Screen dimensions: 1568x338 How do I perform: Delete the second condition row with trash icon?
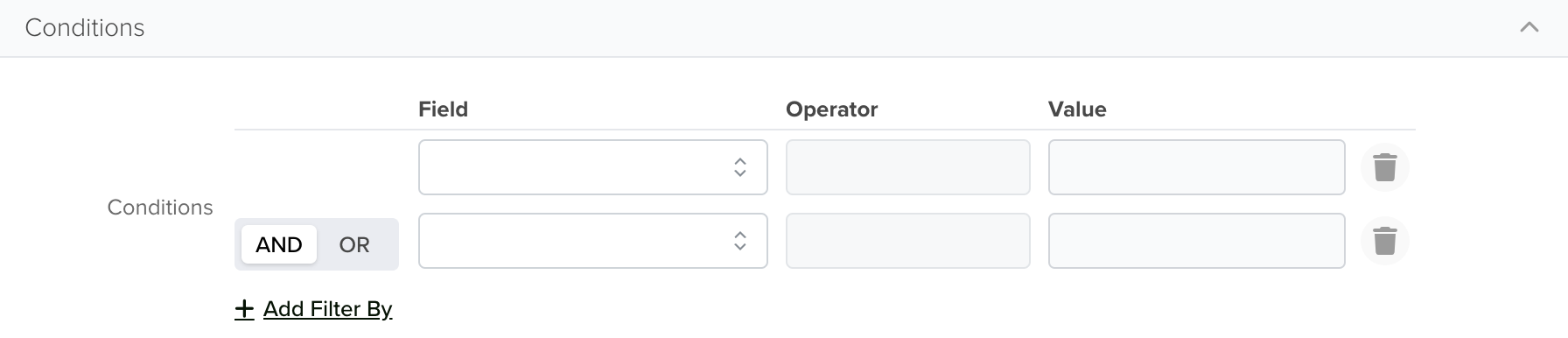(1384, 241)
